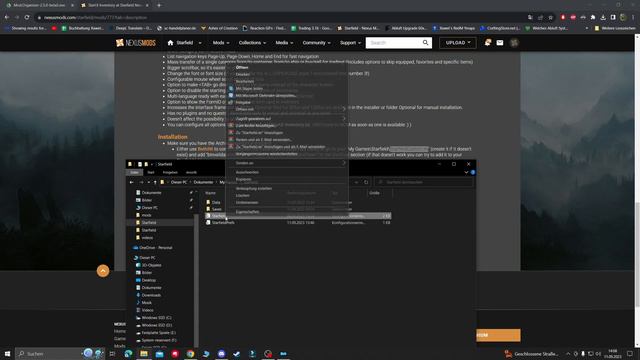Viewport: 640px width, 360px height.
Task: Open Chrome from the taskbar
Action: click(190, 353)
